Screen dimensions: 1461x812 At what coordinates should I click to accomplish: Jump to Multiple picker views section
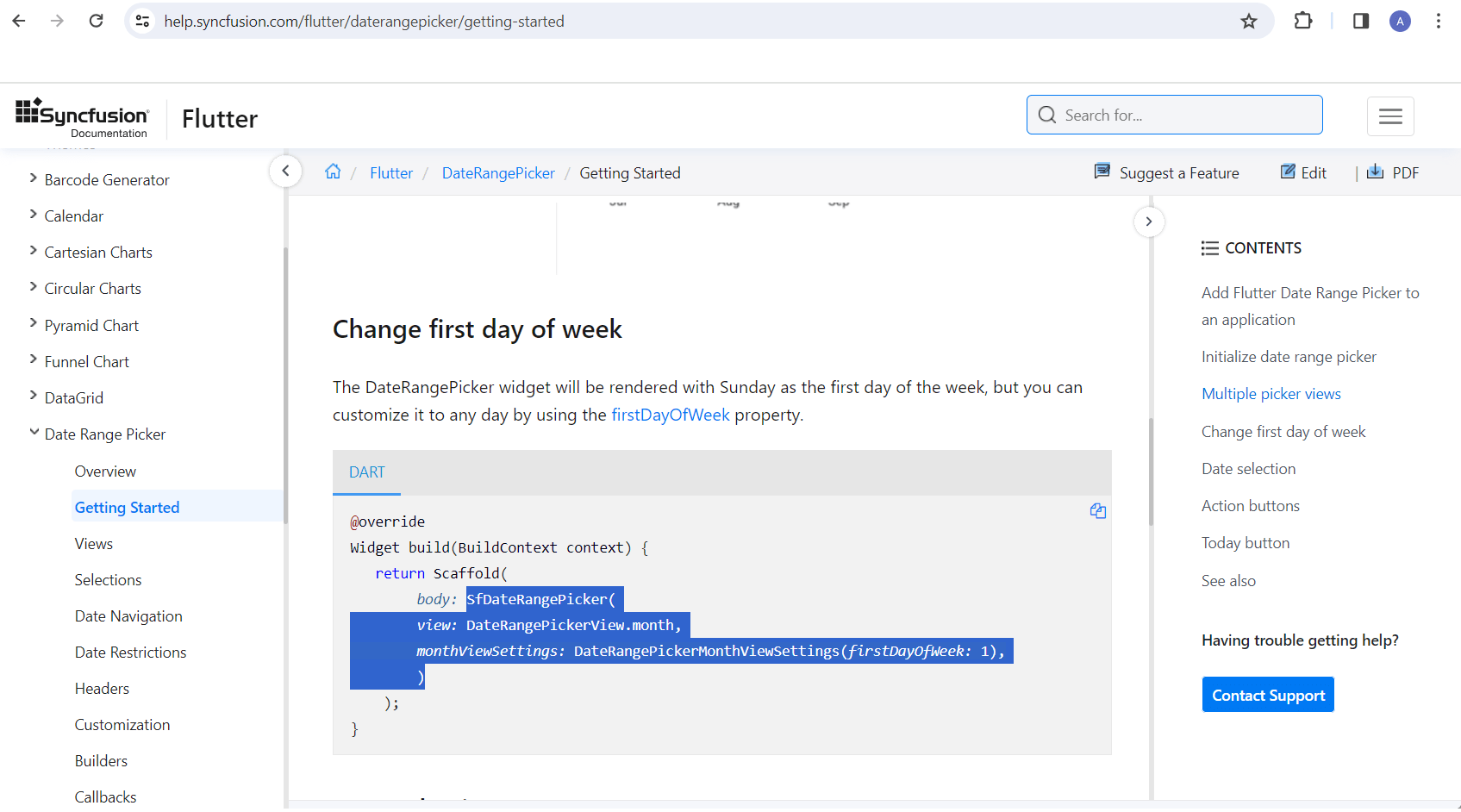pos(1271,394)
